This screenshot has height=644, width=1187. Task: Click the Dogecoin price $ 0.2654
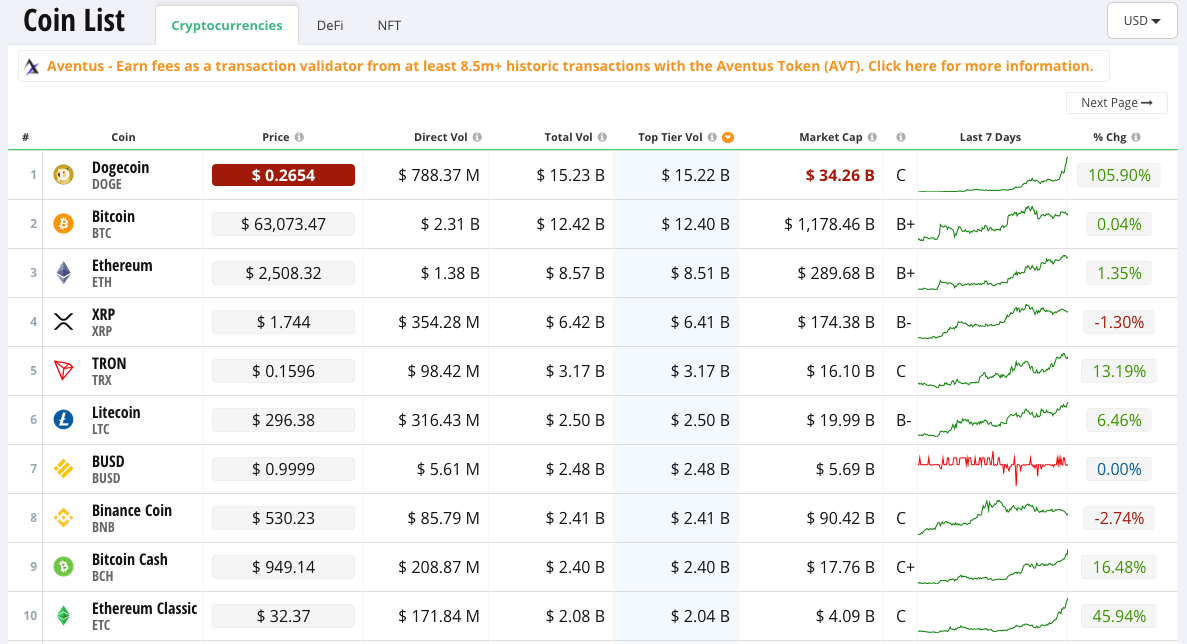click(x=283, y=175)
